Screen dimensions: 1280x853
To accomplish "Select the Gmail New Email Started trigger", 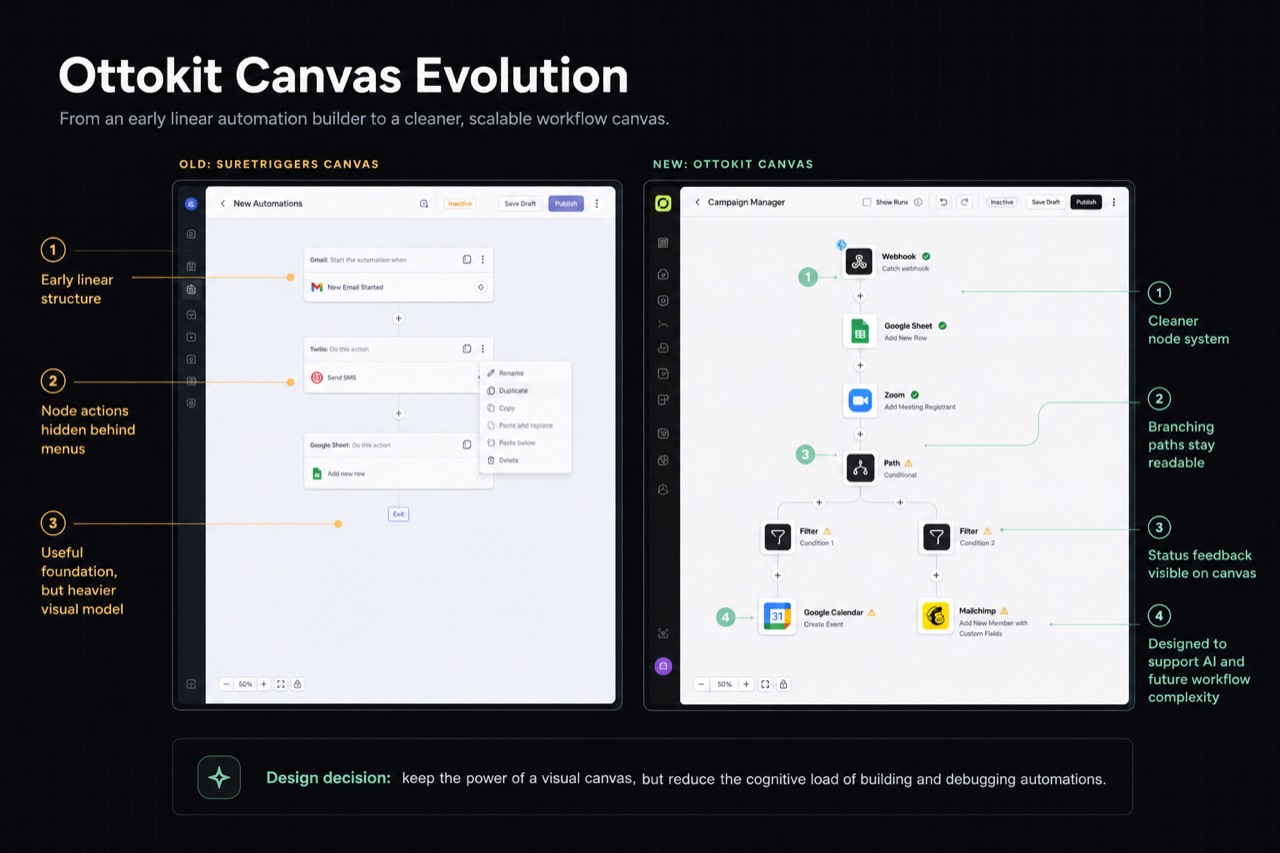I will (398, 287).
